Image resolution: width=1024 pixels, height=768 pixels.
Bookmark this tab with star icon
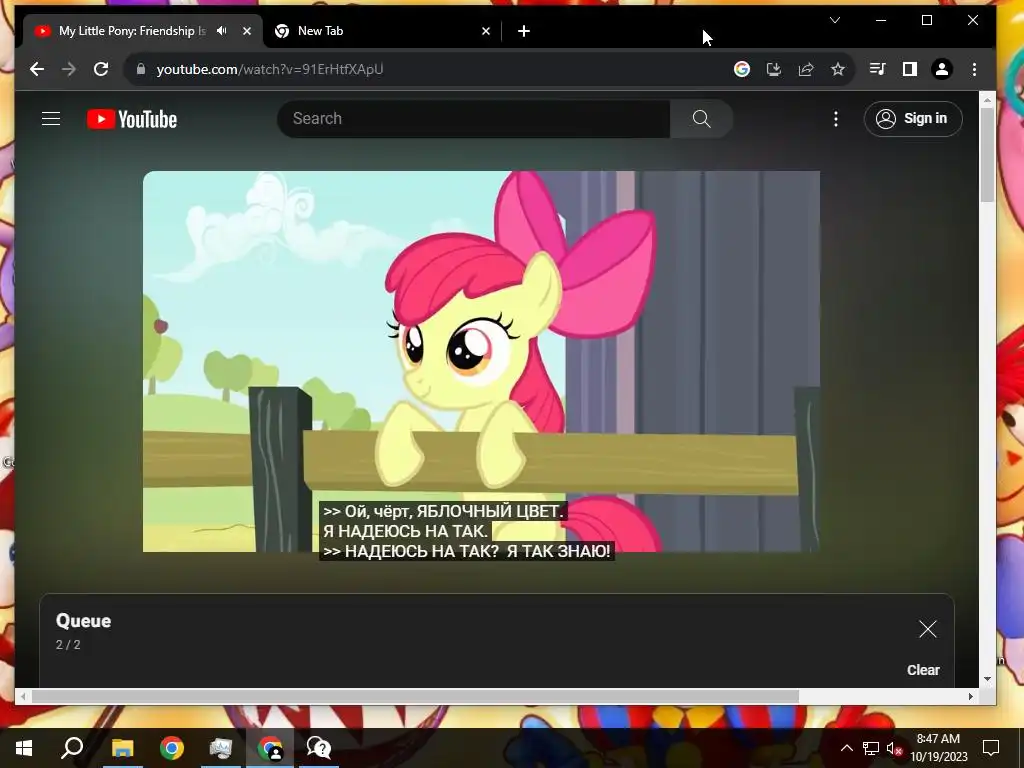coord(838,69)
